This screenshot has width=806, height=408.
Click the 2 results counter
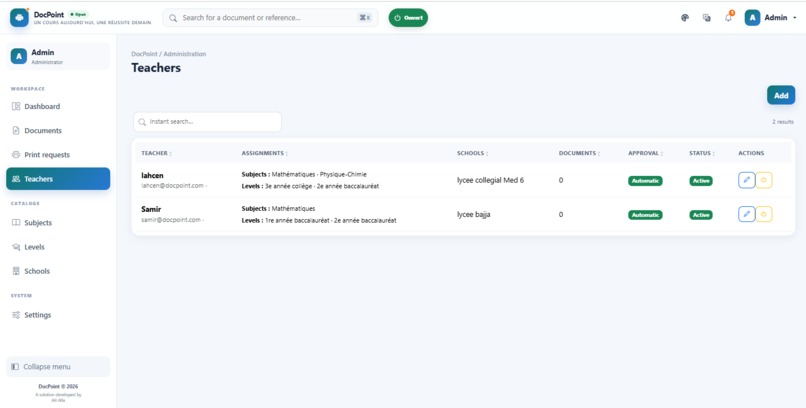pyautogui.click(x=783, y=122)
